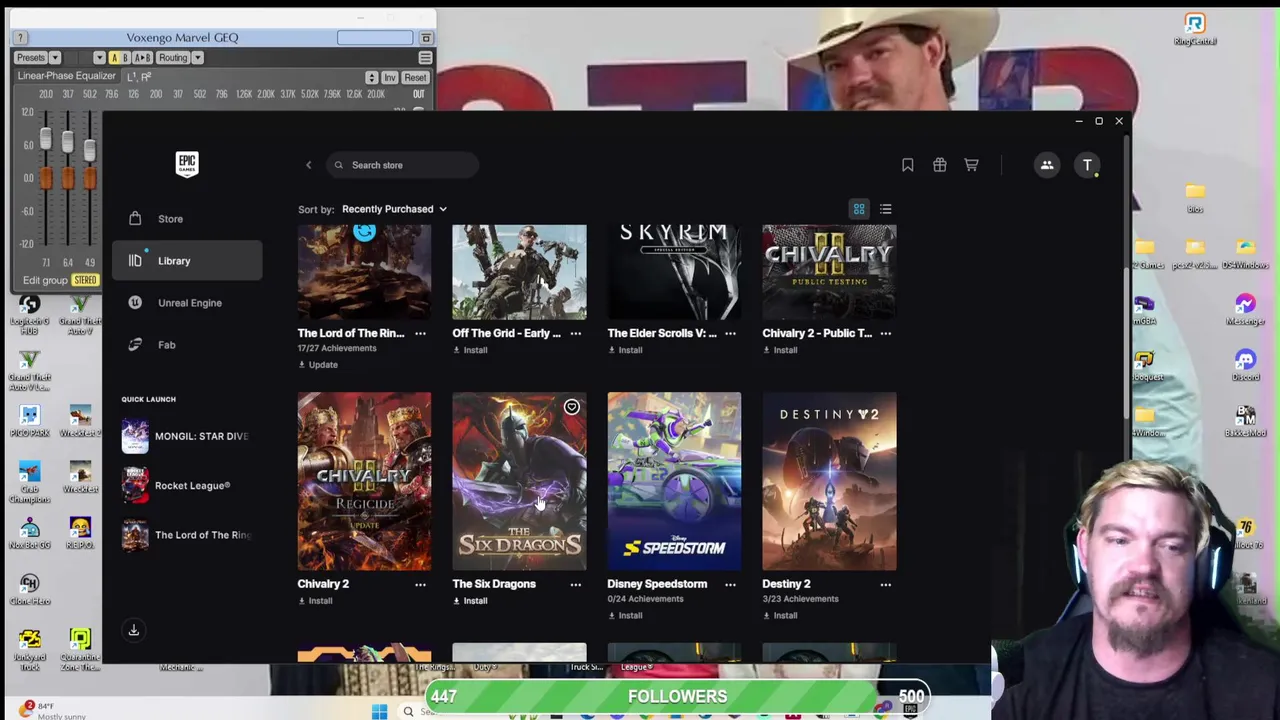Click Update under Lord of the Rings

tap(318, 365)
